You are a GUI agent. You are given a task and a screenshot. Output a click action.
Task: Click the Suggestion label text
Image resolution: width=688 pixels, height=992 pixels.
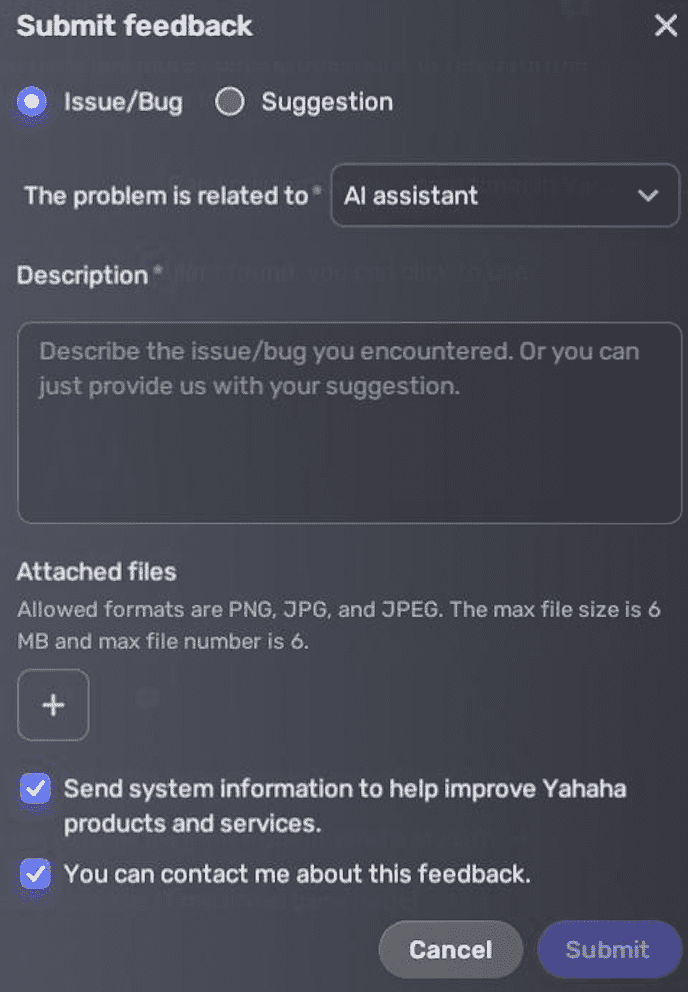point(327,102)
